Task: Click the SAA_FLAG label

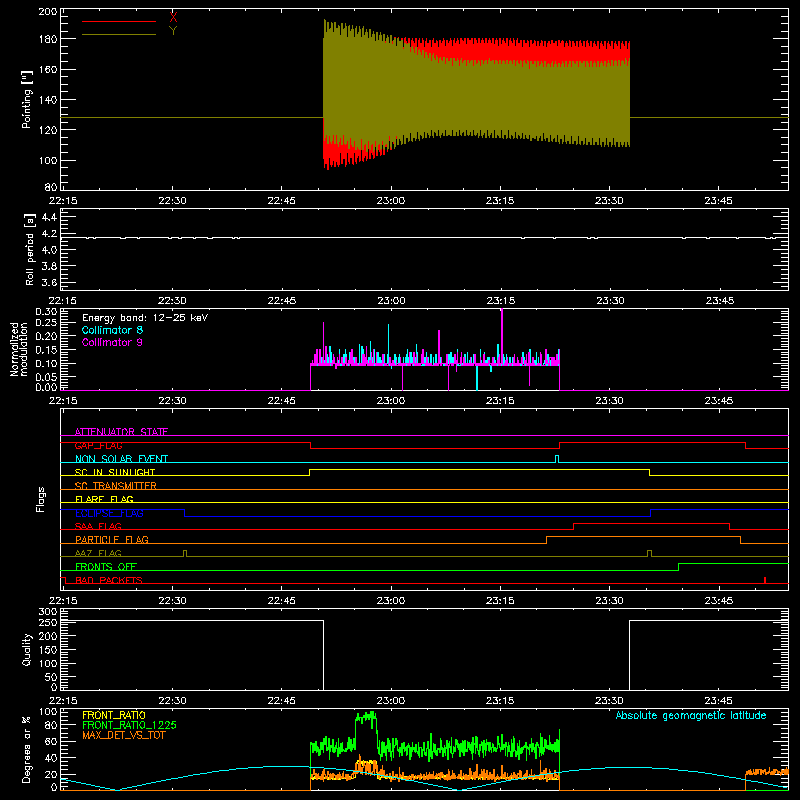Action: click(x=98, y=526)
